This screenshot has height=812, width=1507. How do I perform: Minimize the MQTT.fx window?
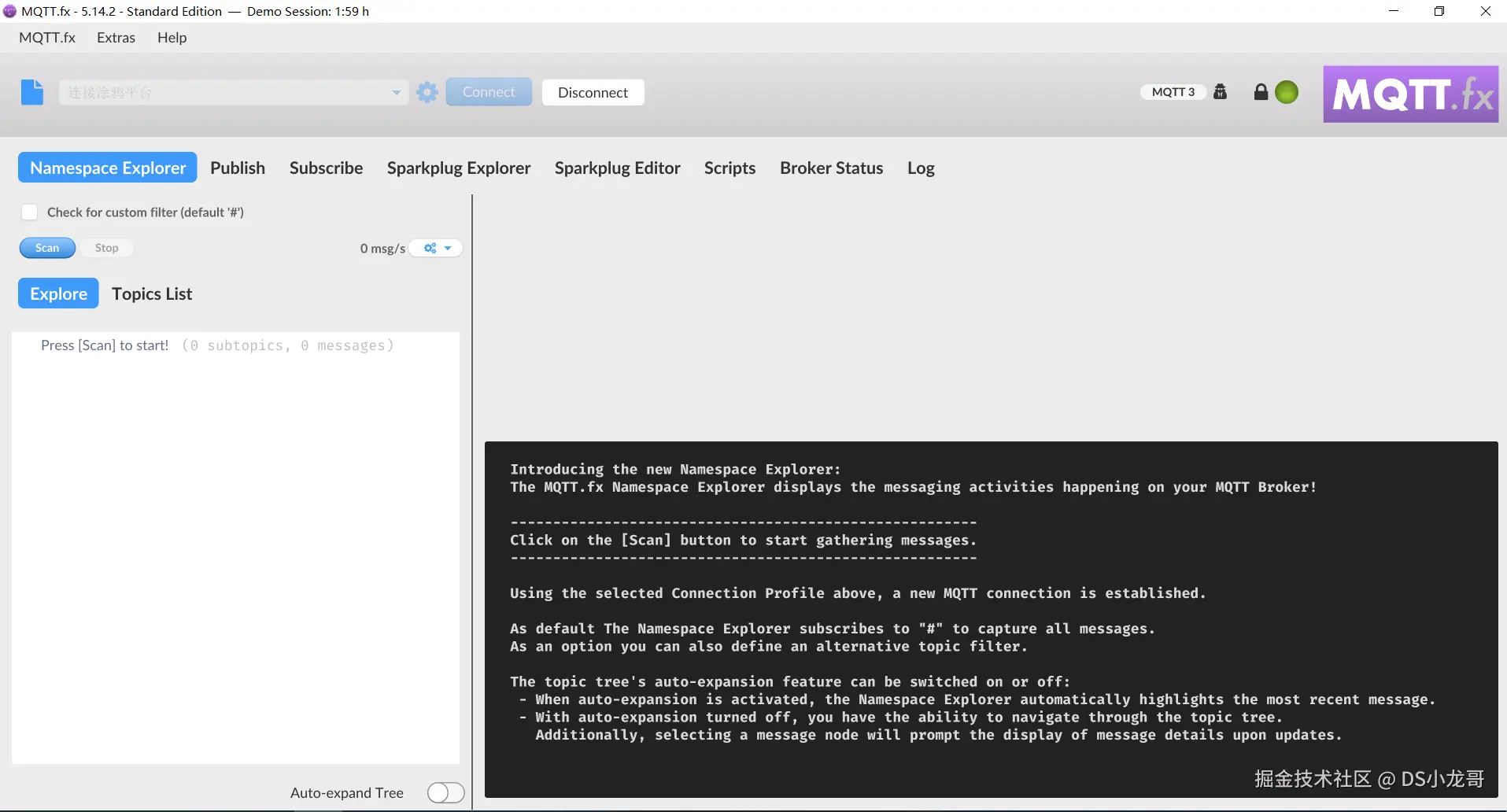[x=1394, y=11]
